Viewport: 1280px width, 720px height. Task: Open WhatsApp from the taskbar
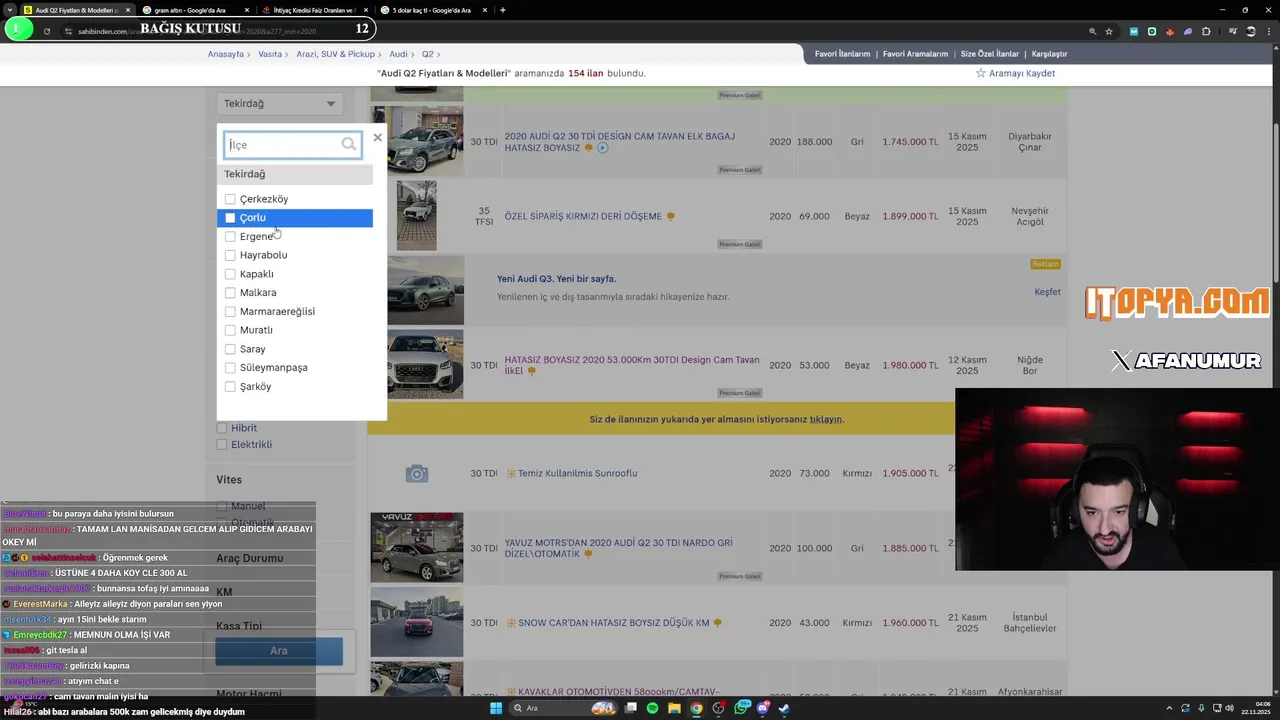click(x=742, y=708)
